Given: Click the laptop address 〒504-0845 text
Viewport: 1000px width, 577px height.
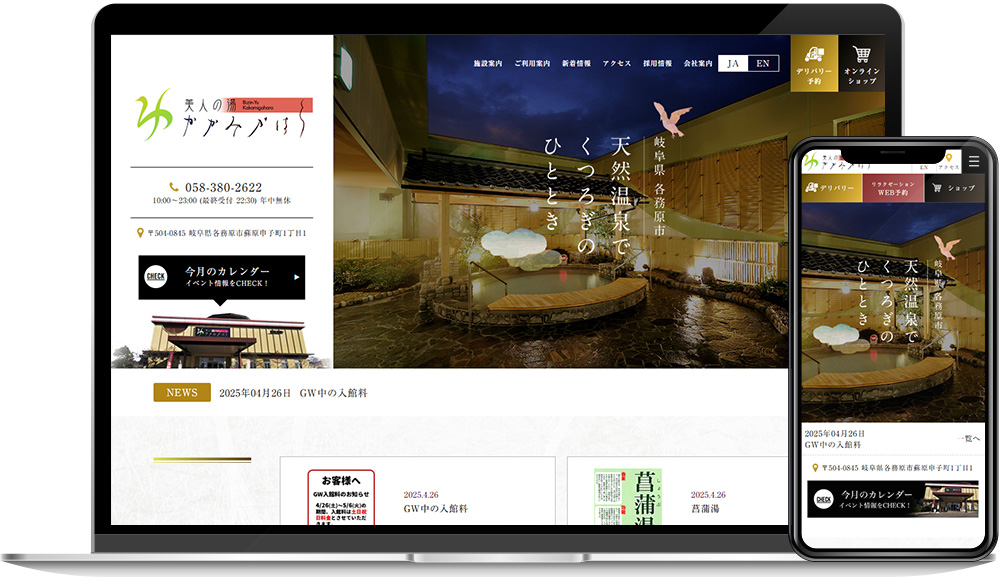Looking at the screenshot, I should (x=227, y=233).
